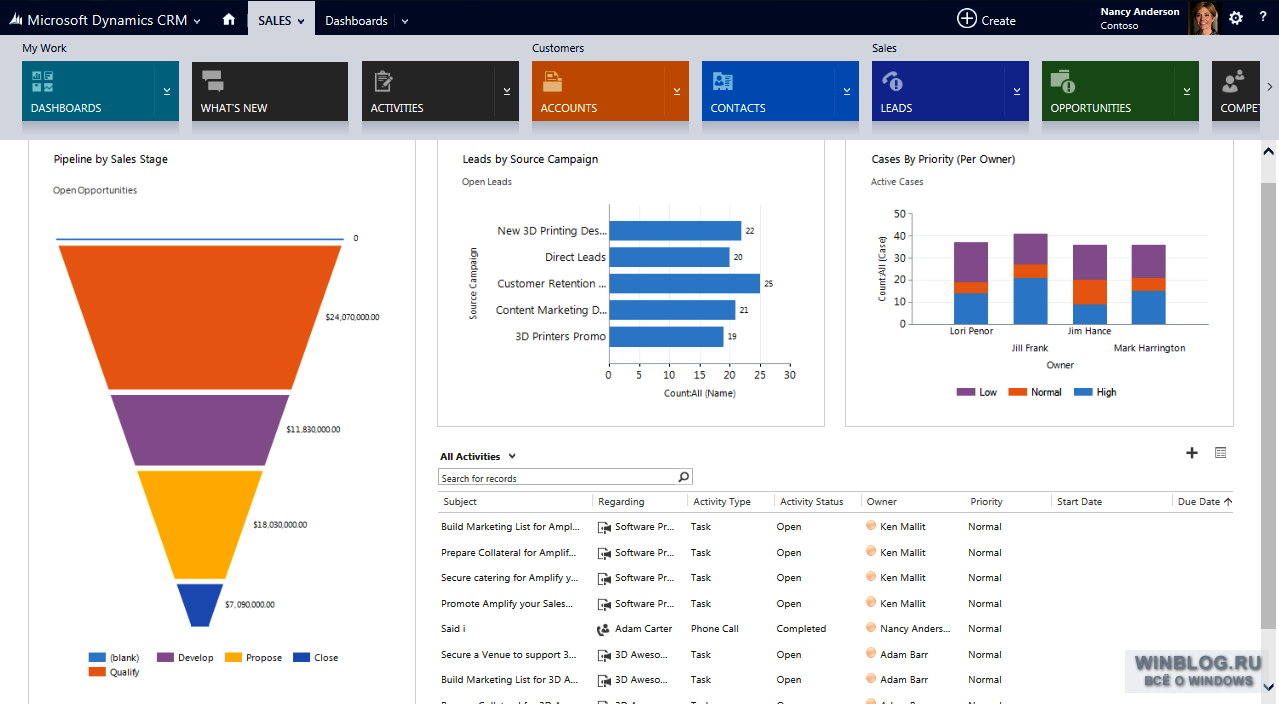Click the 3D Printers Promo bar
This screenshot has height=704, width=1279.
click(x=666, y=337)
